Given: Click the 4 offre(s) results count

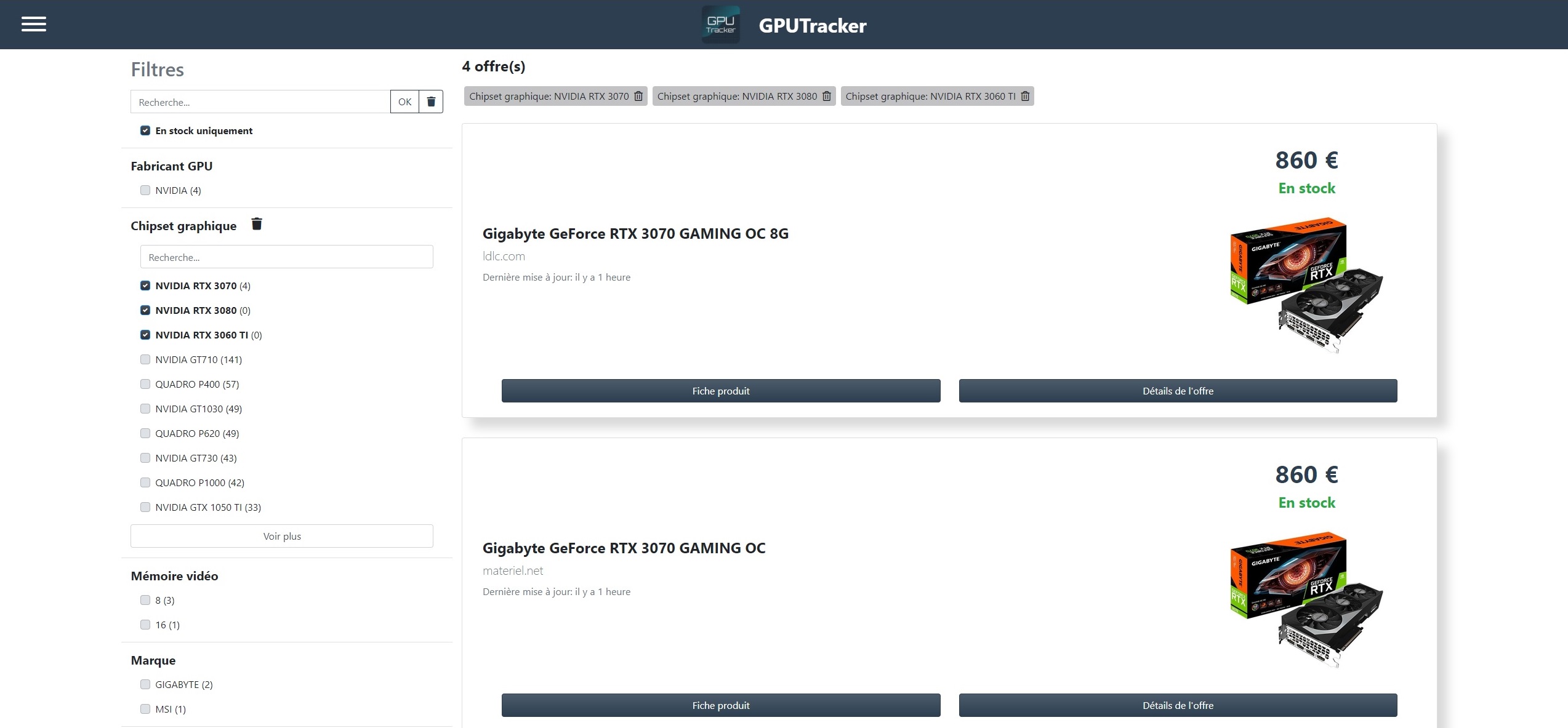Looking at the screenshot, I should click(494, 66).
